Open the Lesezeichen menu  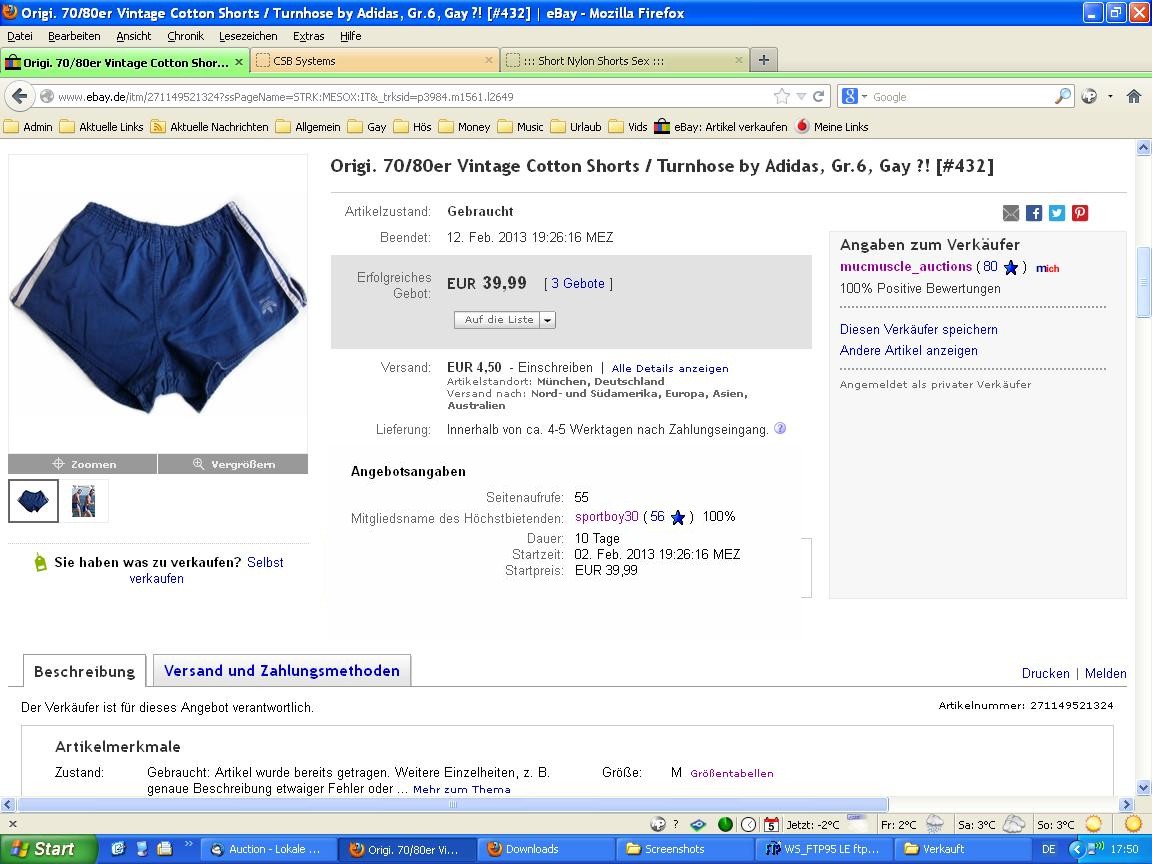pyautogui.click(x=248, y=36)
